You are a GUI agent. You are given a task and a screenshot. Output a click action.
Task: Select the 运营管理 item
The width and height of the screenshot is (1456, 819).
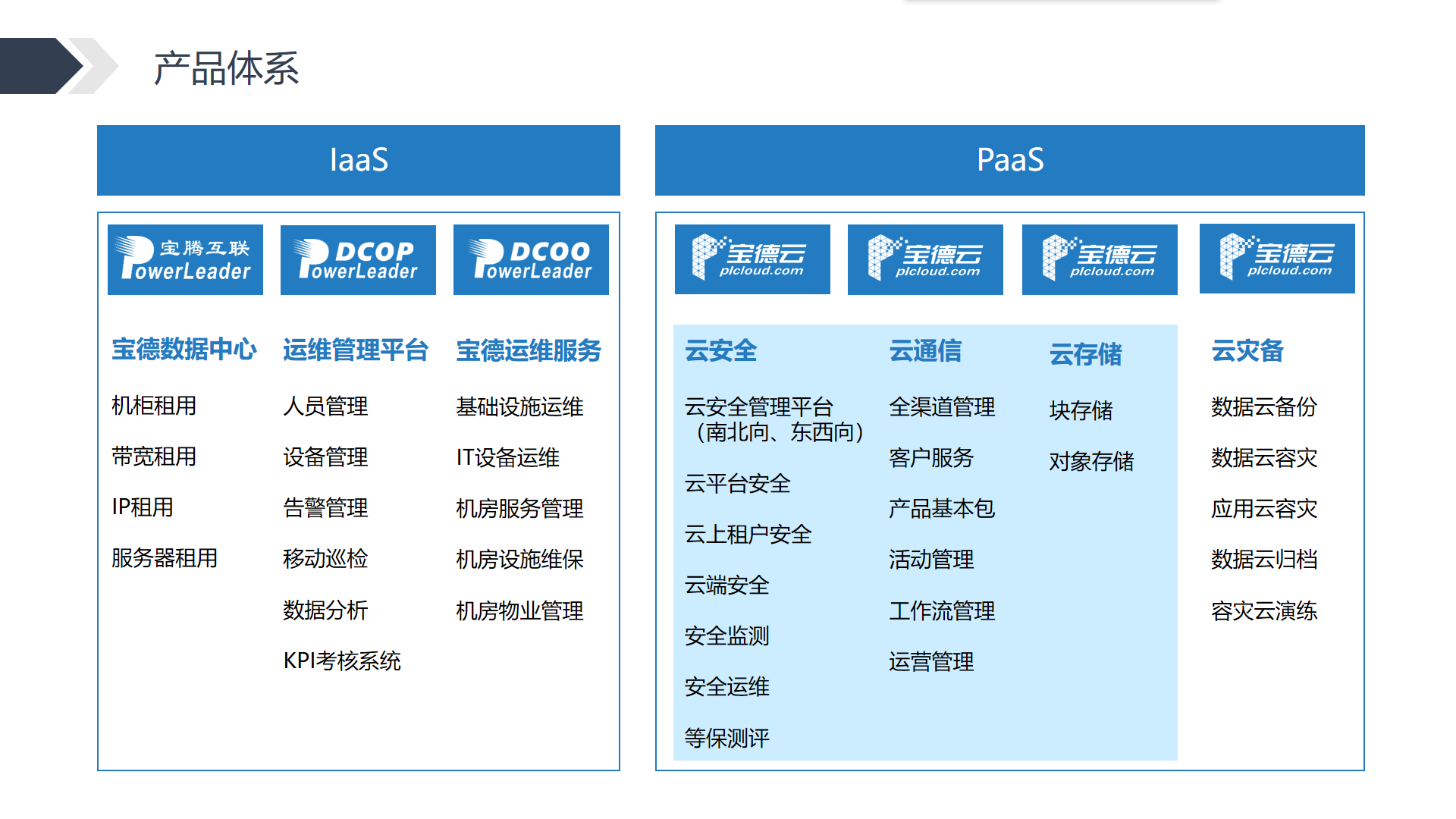tap(931, 662)
